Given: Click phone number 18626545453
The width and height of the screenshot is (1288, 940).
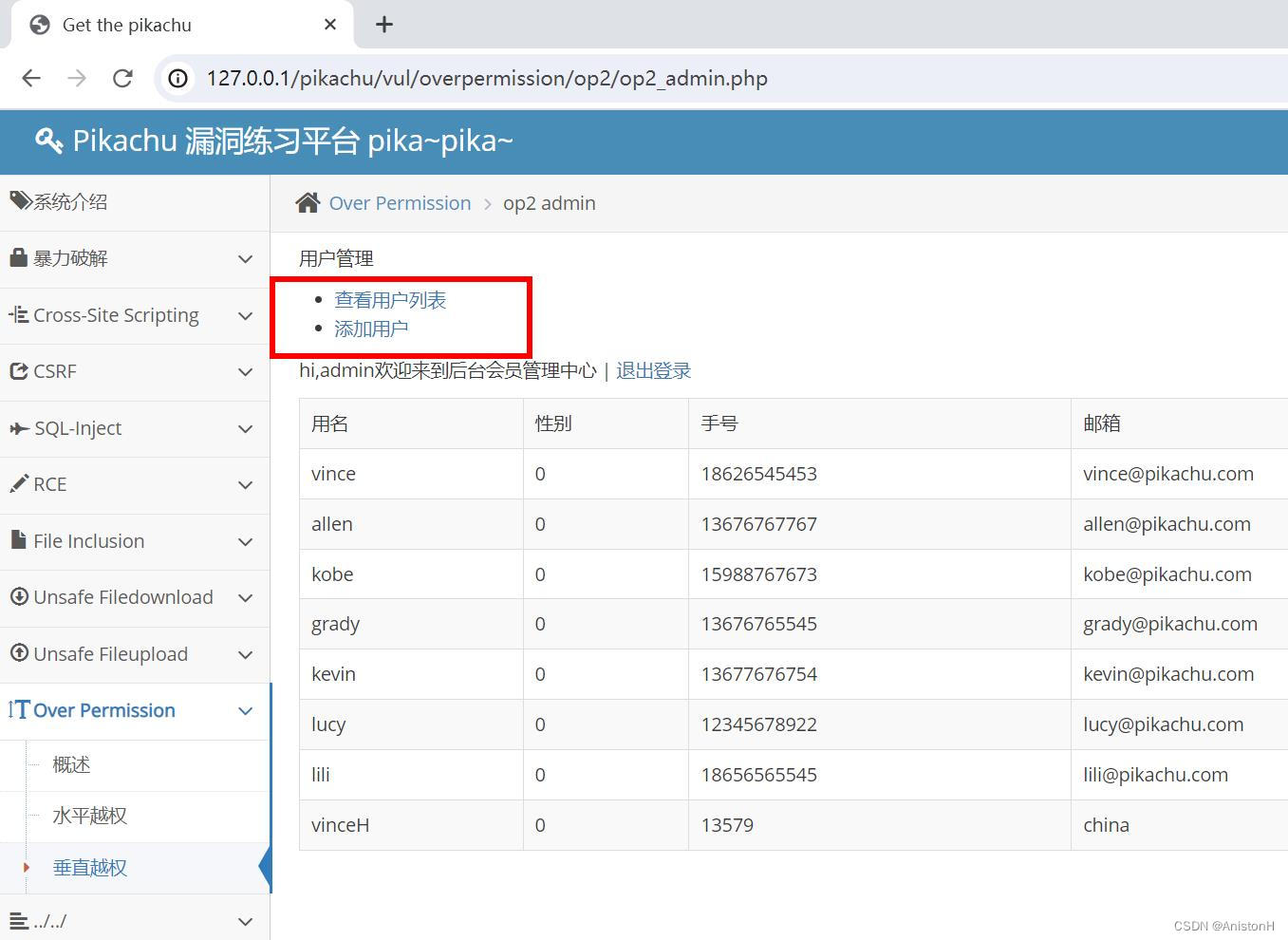Looking at the screenshot, I should click(x=758, y=474).
